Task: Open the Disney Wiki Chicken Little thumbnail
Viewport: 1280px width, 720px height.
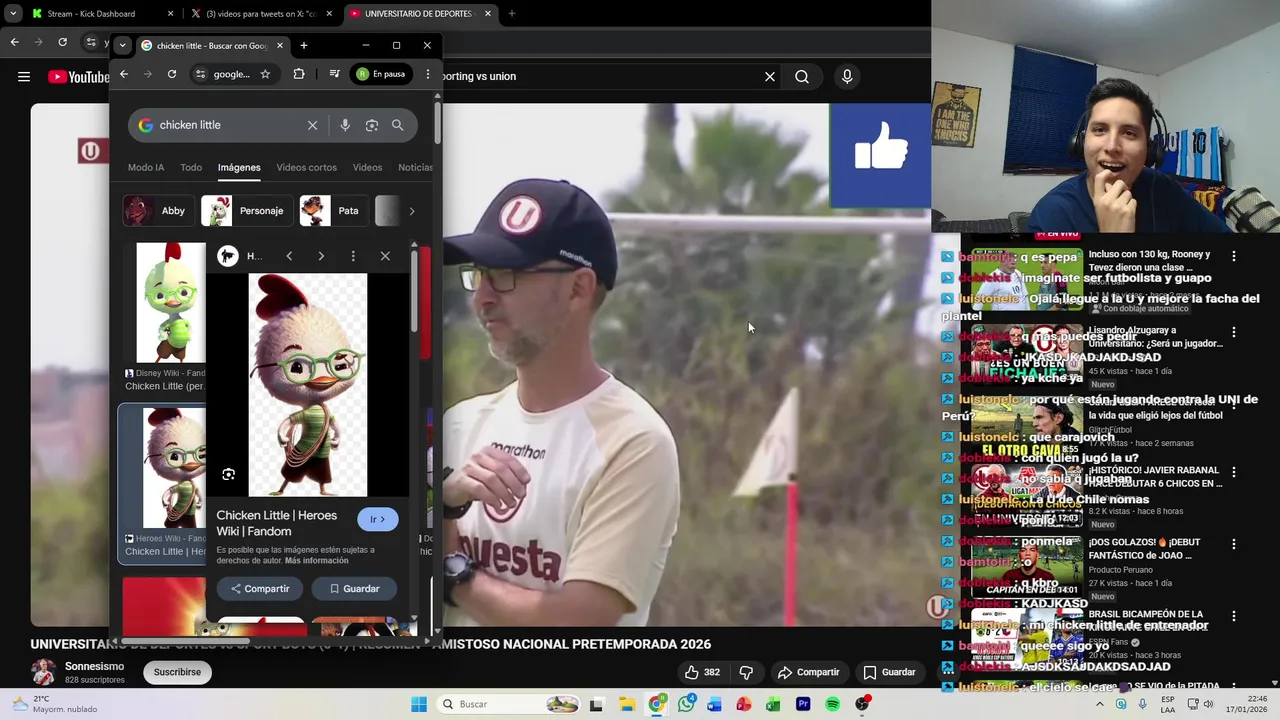Action: point(171,302)
